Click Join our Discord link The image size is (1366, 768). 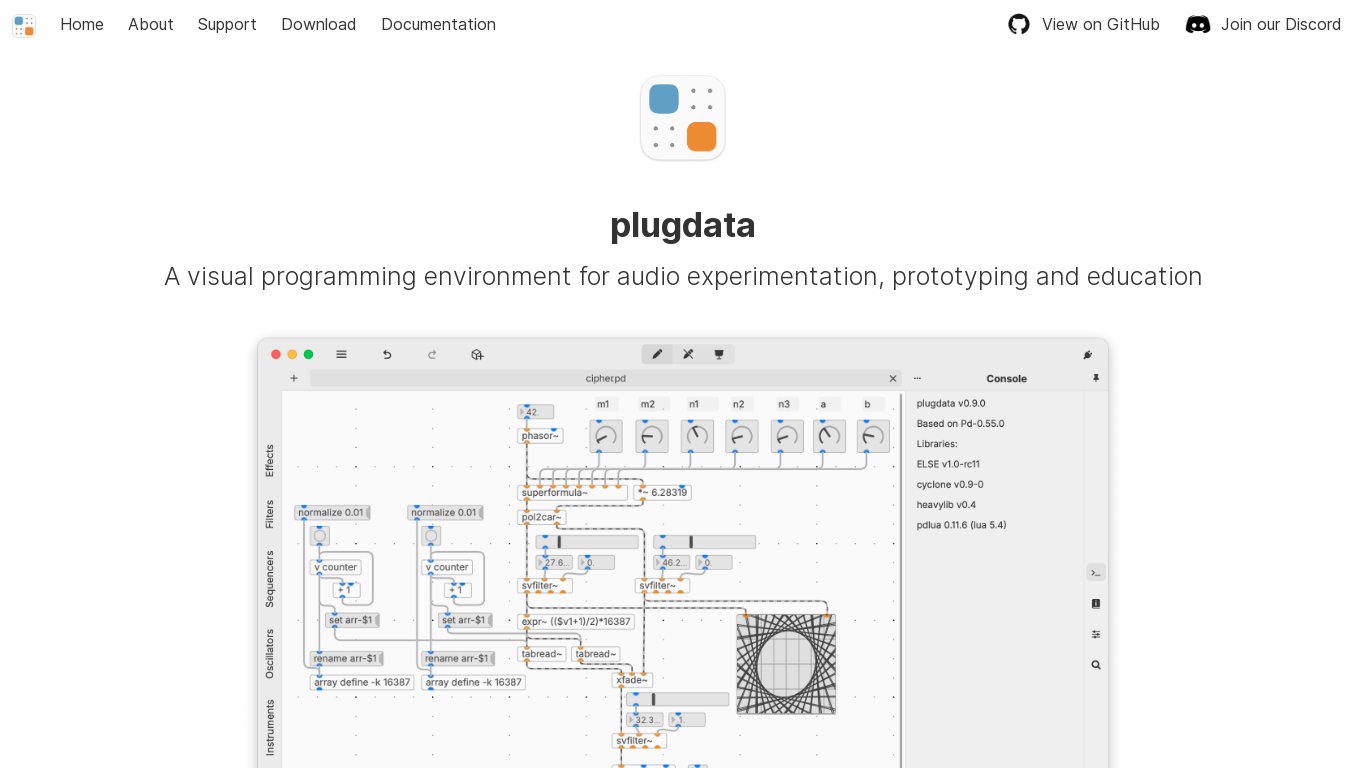(x=1263, y=24)
